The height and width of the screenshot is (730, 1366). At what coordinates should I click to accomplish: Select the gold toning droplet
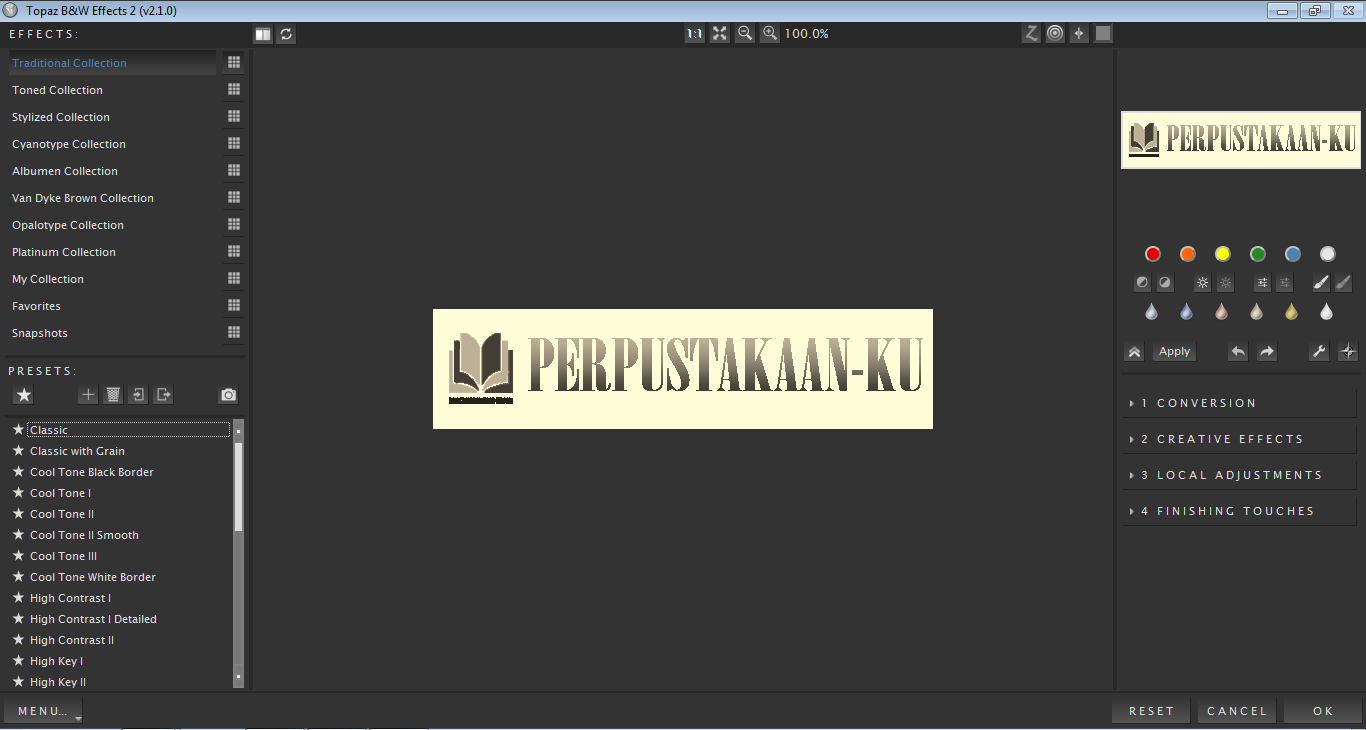click(1291, 312)
